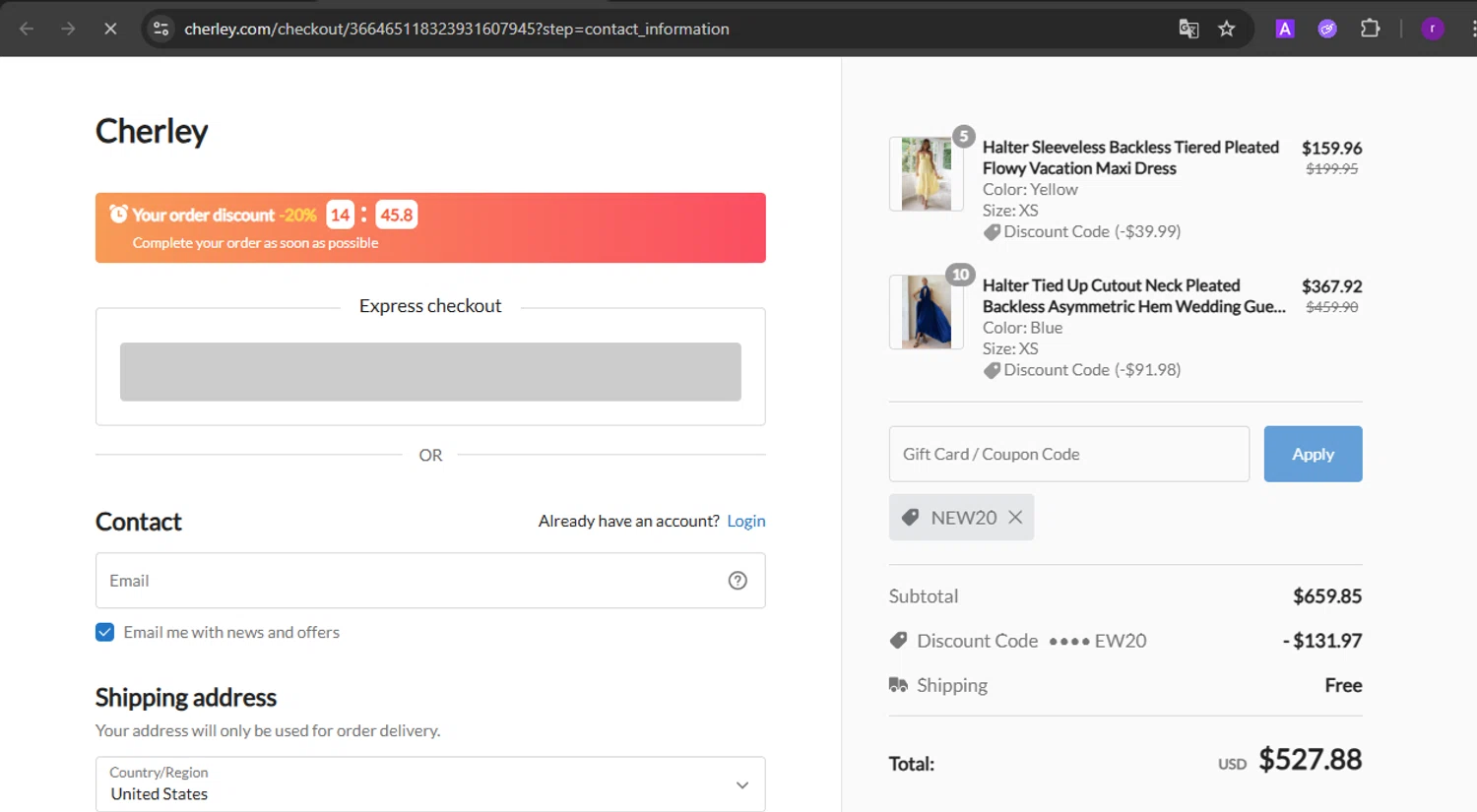
Task: Bookmark this page with the star icon
Action: 1227,29
